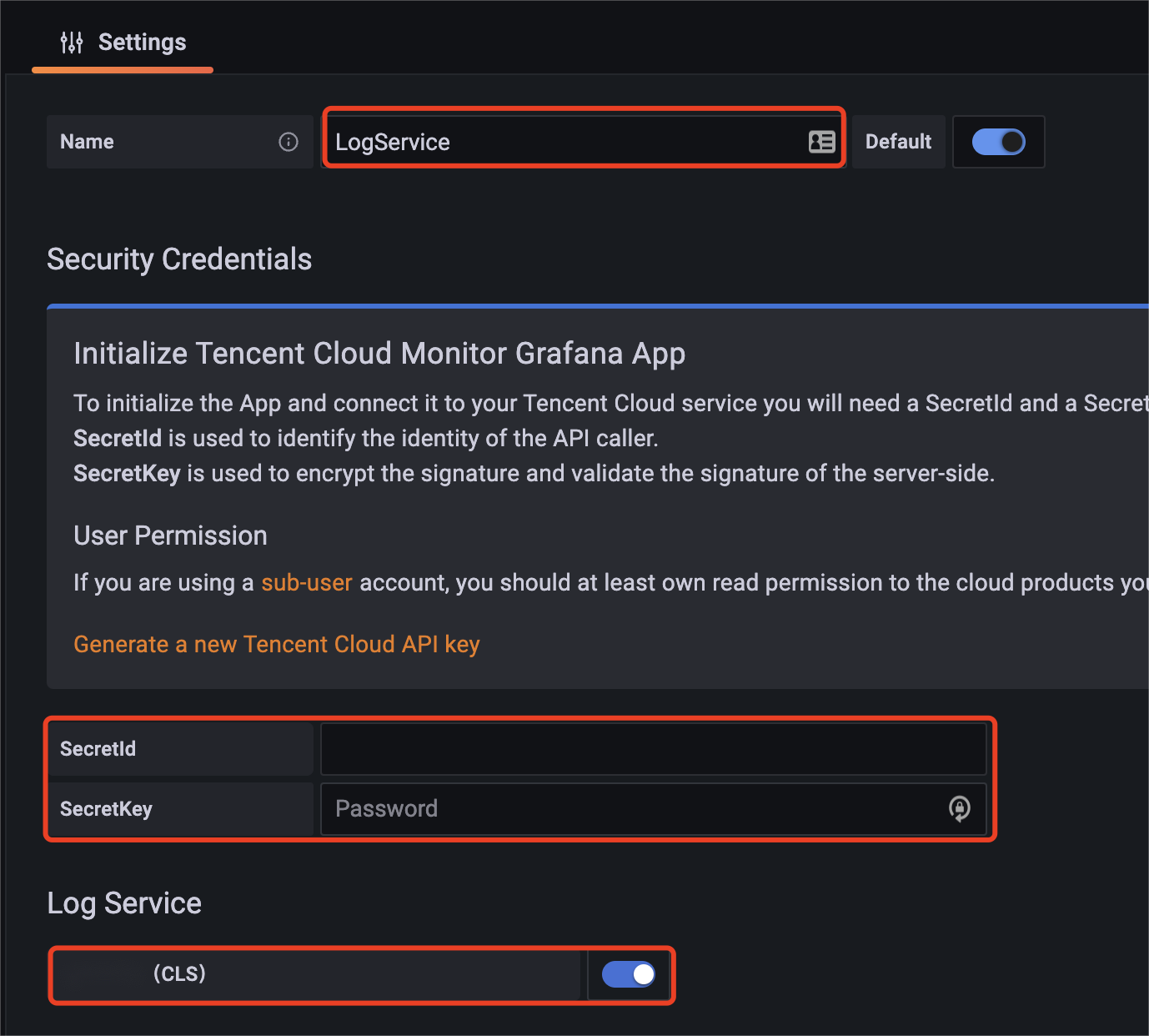Click the Default label
The height and width of the screenshot is (1036, 1149).
898,142
